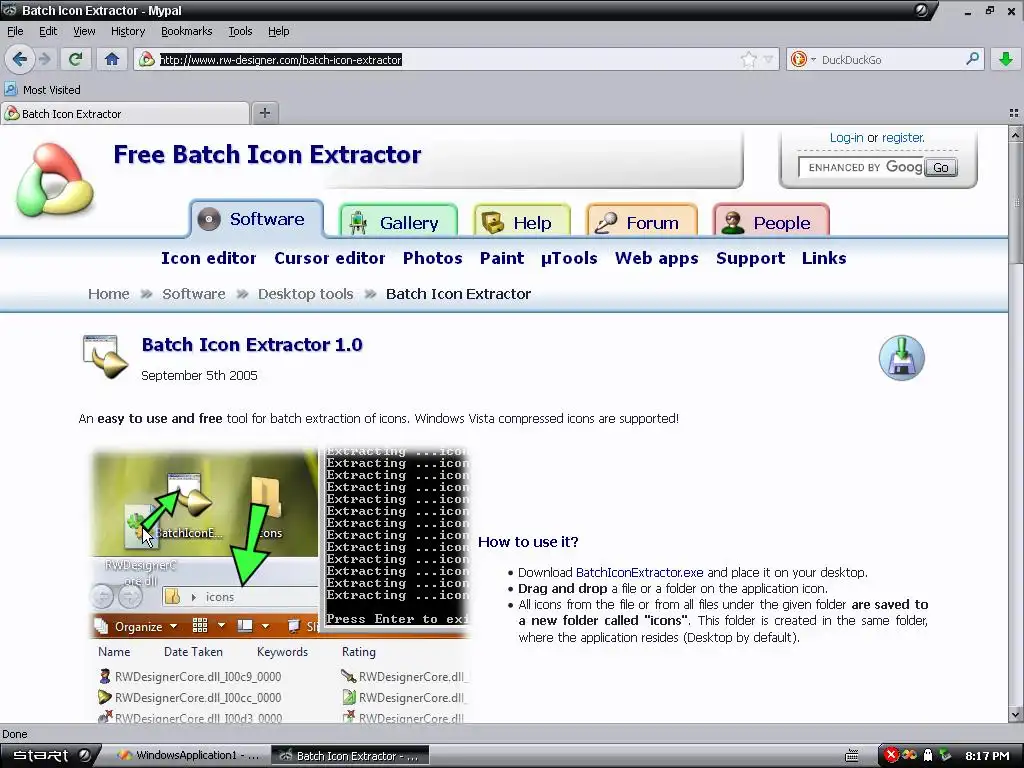Open the History menu
The height and width of the screenshot is (768, 1024).
[x=127, y=31]
